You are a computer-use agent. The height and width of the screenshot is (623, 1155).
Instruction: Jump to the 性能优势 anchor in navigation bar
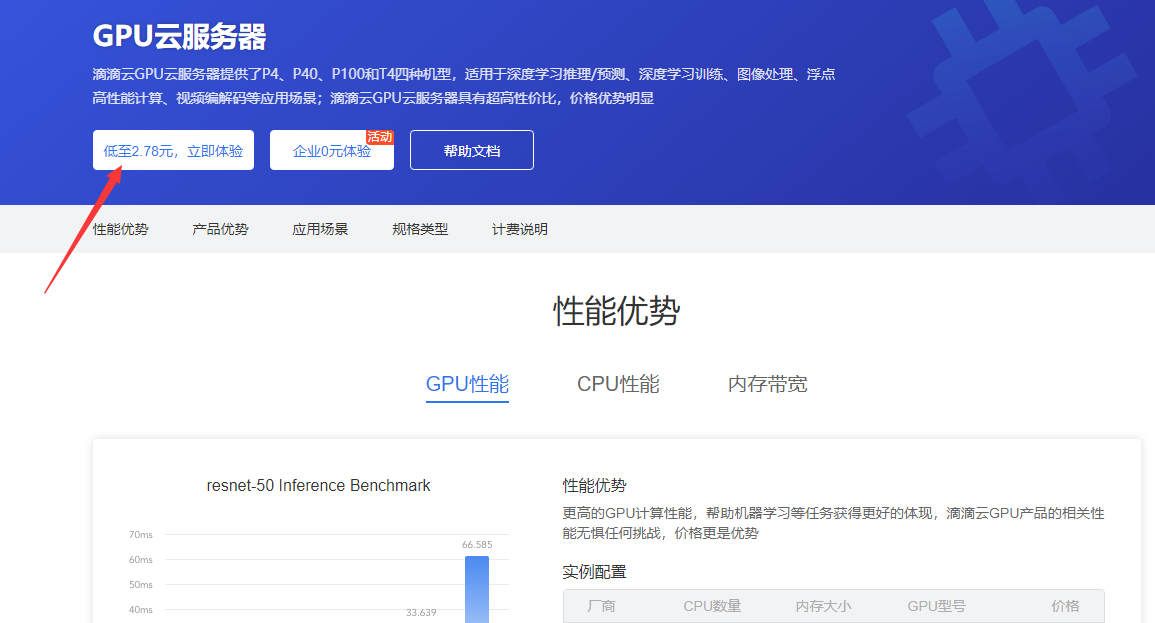(x=121, y=229)
